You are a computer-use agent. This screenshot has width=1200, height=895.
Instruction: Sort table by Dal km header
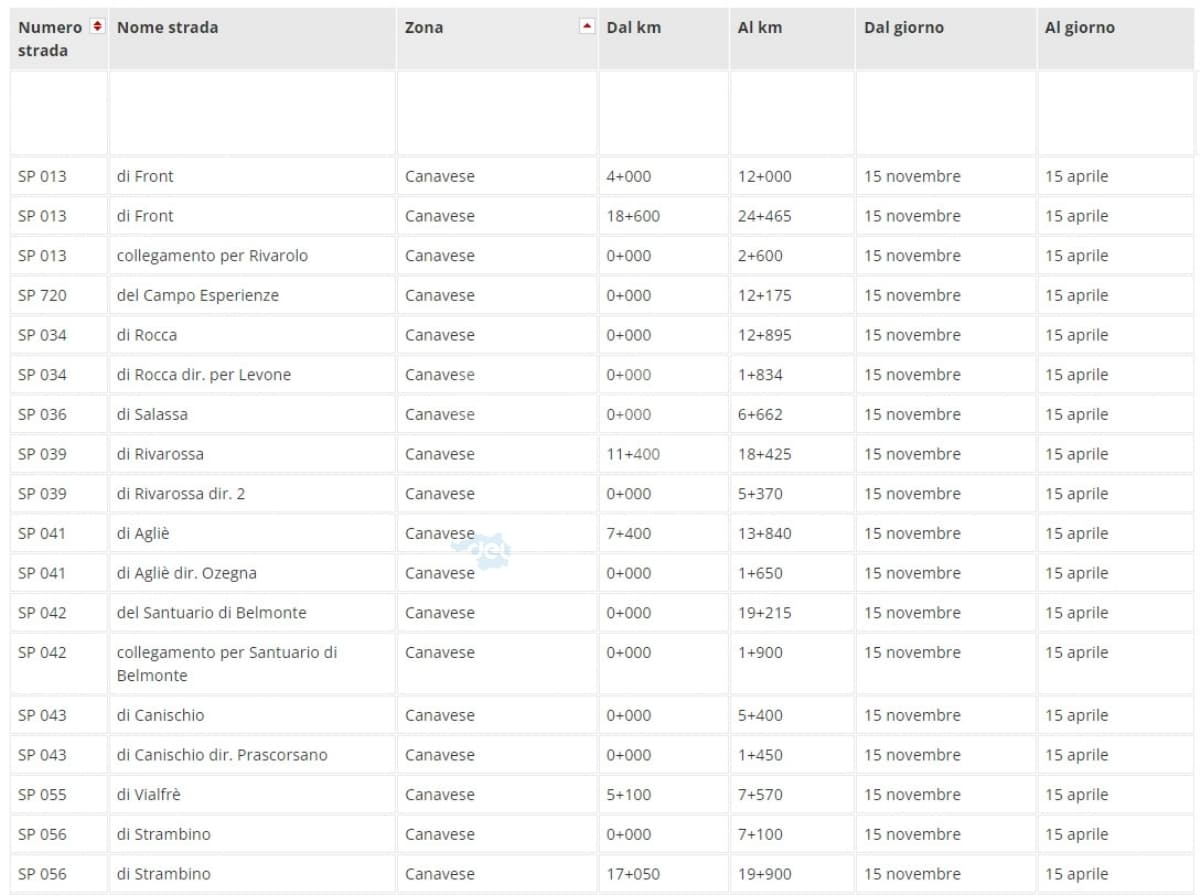coord(633,28)
